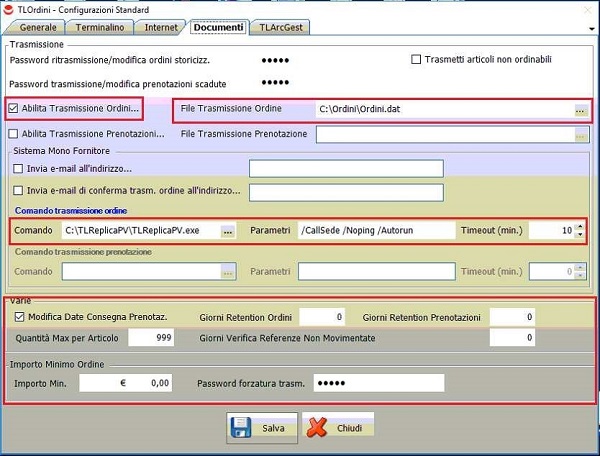Browse for Comando trasmissione ordine executable
Viewport: 600px width, 456px height.
pos(228,231)
